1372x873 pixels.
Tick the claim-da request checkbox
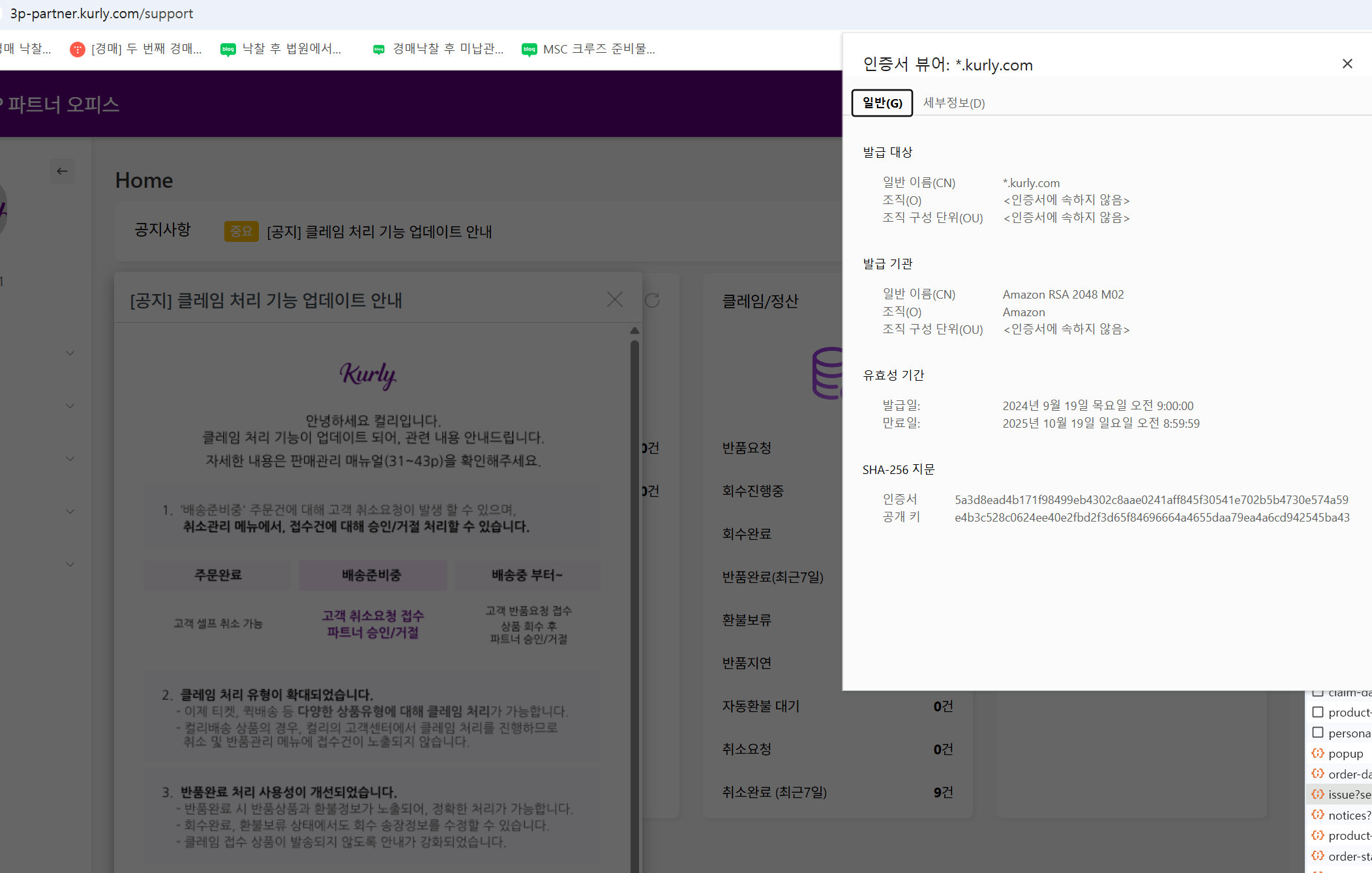1318,692
